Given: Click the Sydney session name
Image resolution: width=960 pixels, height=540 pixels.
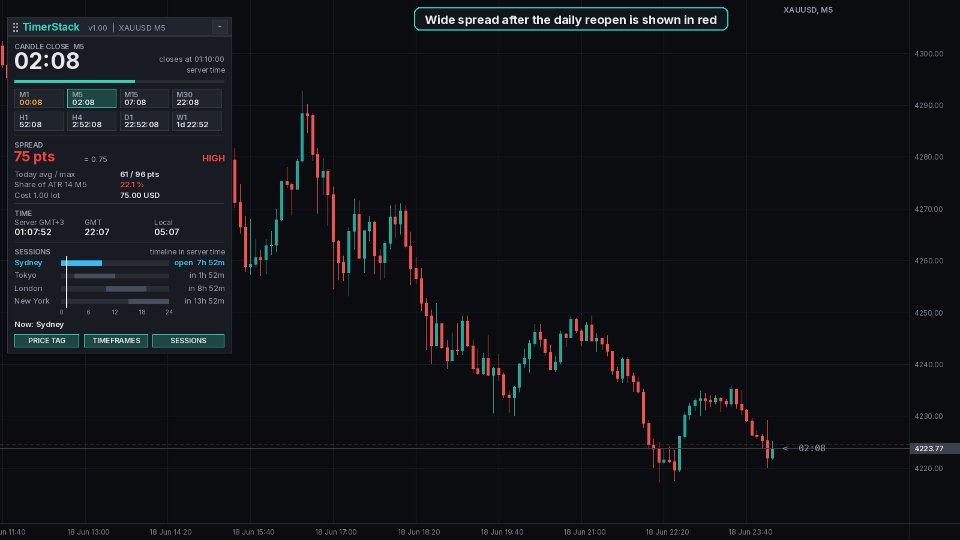Looking at the screenshot, I should click(x=28, y=263).
